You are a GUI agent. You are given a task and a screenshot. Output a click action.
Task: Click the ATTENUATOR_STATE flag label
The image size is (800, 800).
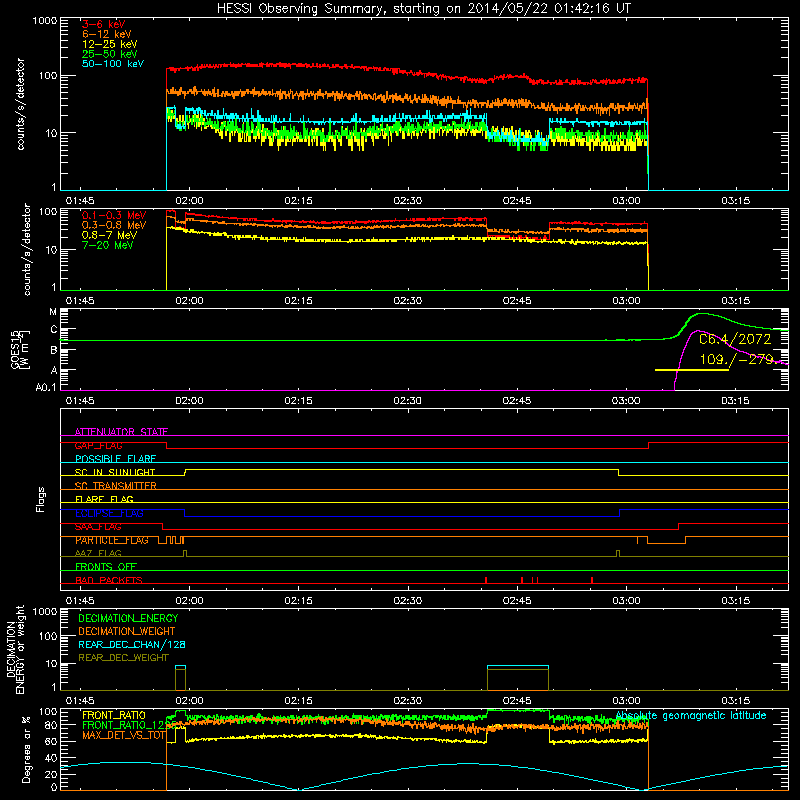pyautogui.click(x=121, y=432)
